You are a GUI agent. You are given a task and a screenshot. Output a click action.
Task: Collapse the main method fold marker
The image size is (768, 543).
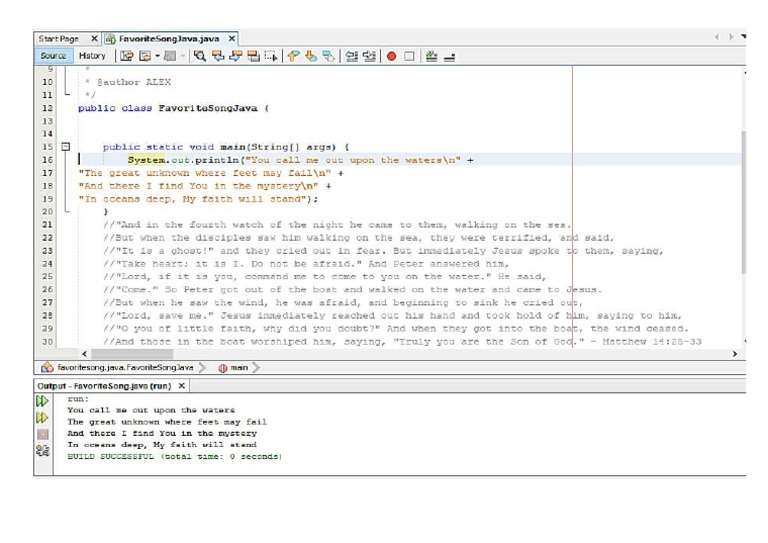(66, 147)
